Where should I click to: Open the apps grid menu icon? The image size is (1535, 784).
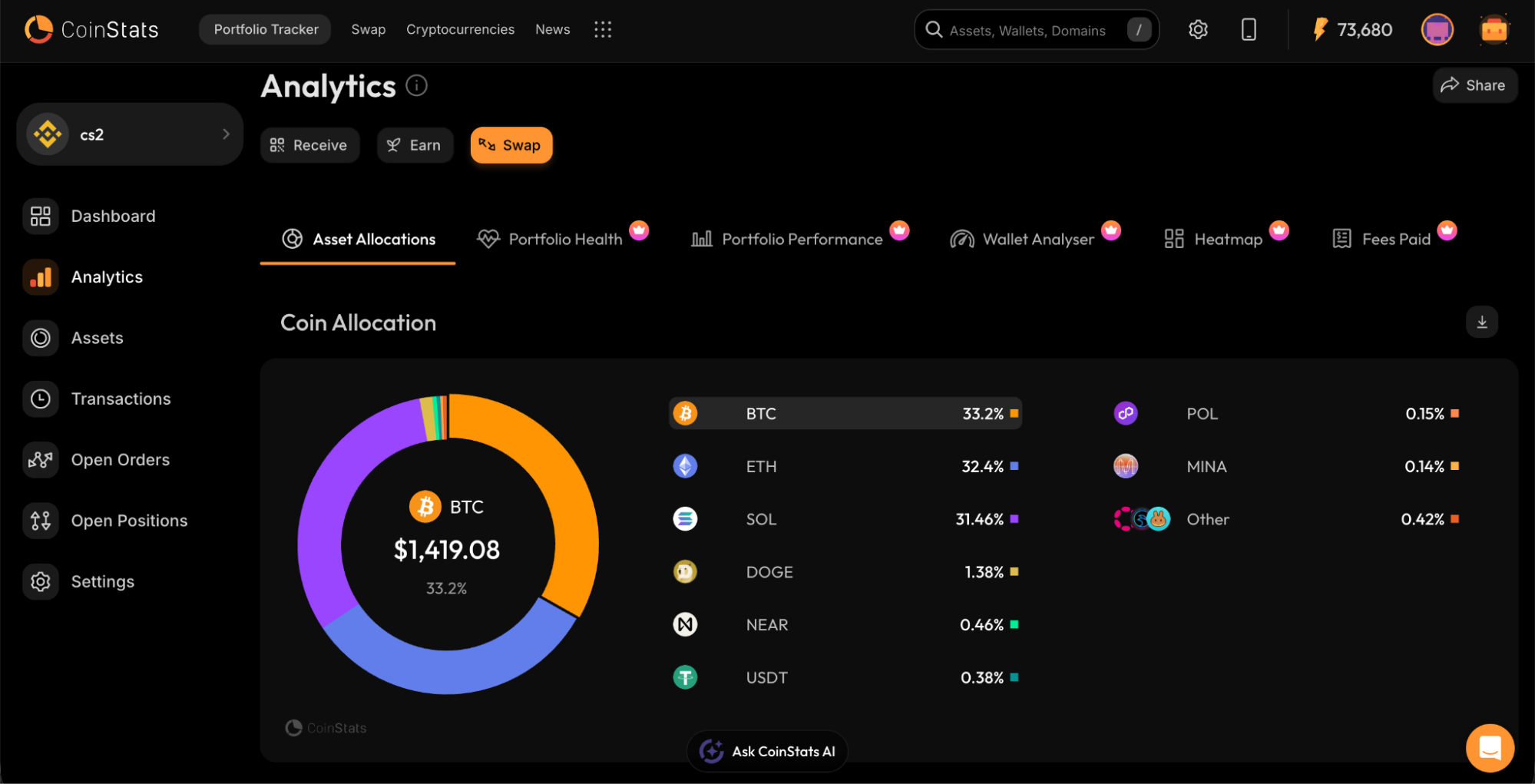(x=603, y=30)
